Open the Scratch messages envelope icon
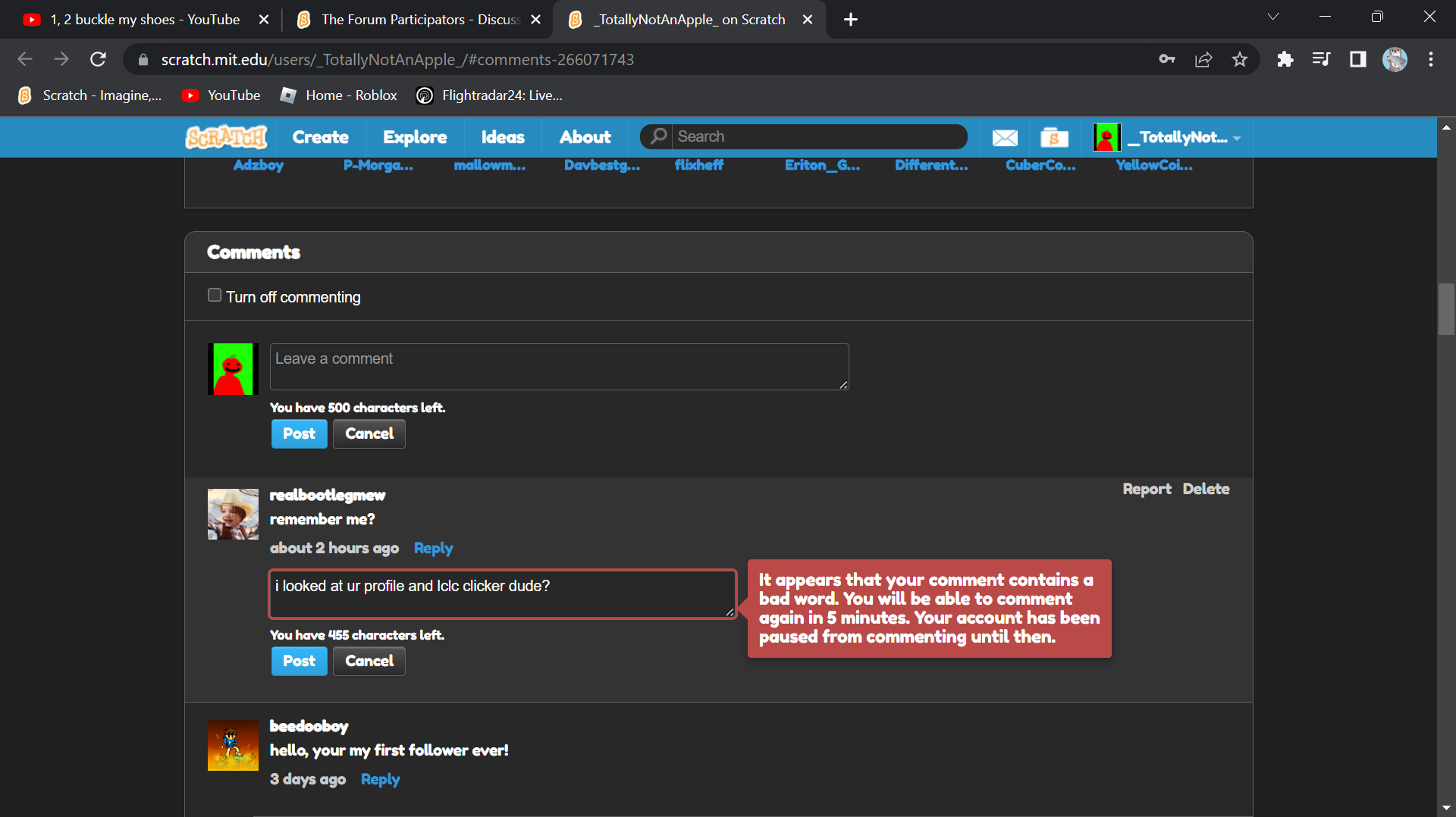Image resolution: width=1456 pixels, height=817 pixels. pyautogui.click(x=1005, y=137)
